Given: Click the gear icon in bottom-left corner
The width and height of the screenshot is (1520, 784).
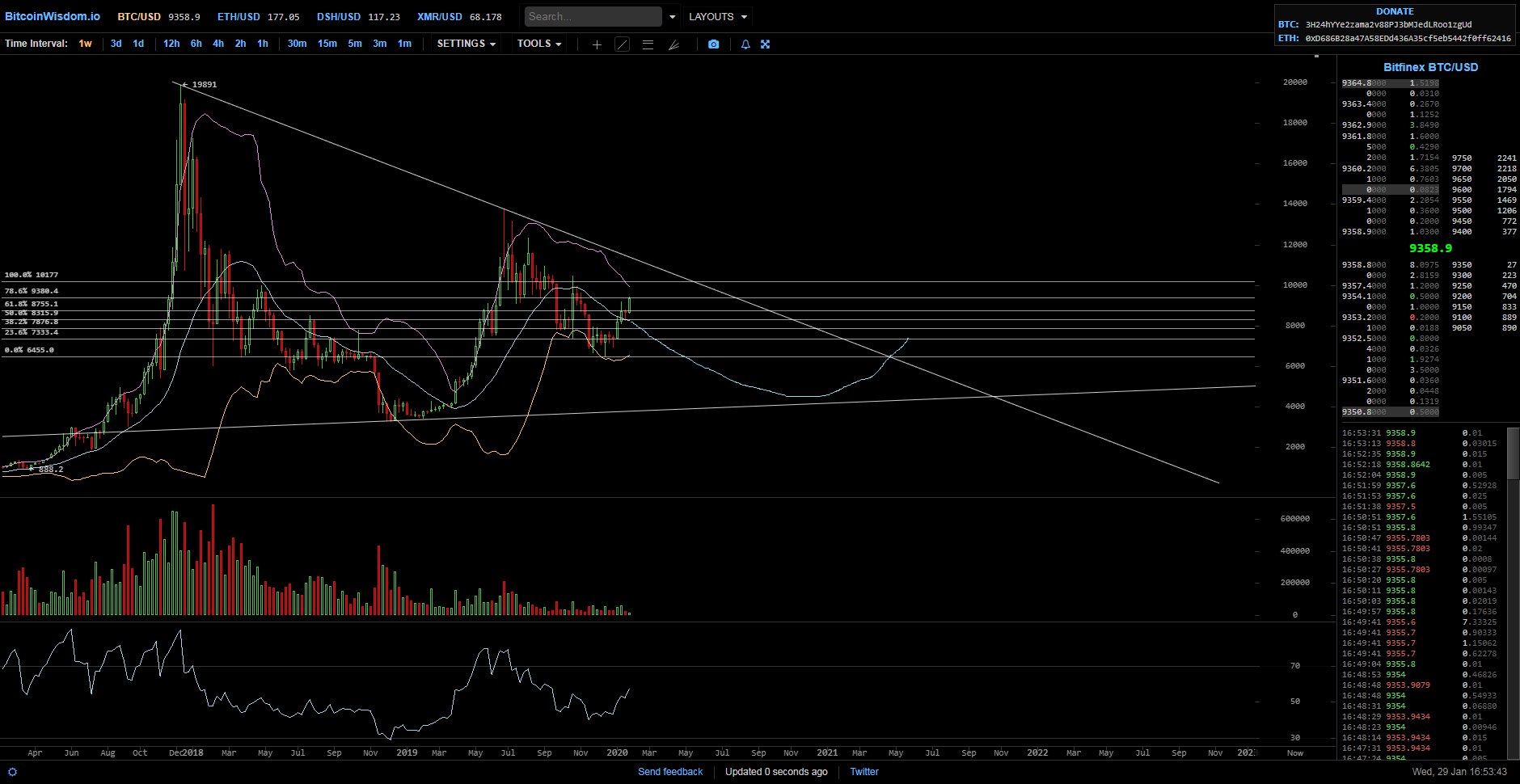Looking at the screenshot, I should pos(12,772).
